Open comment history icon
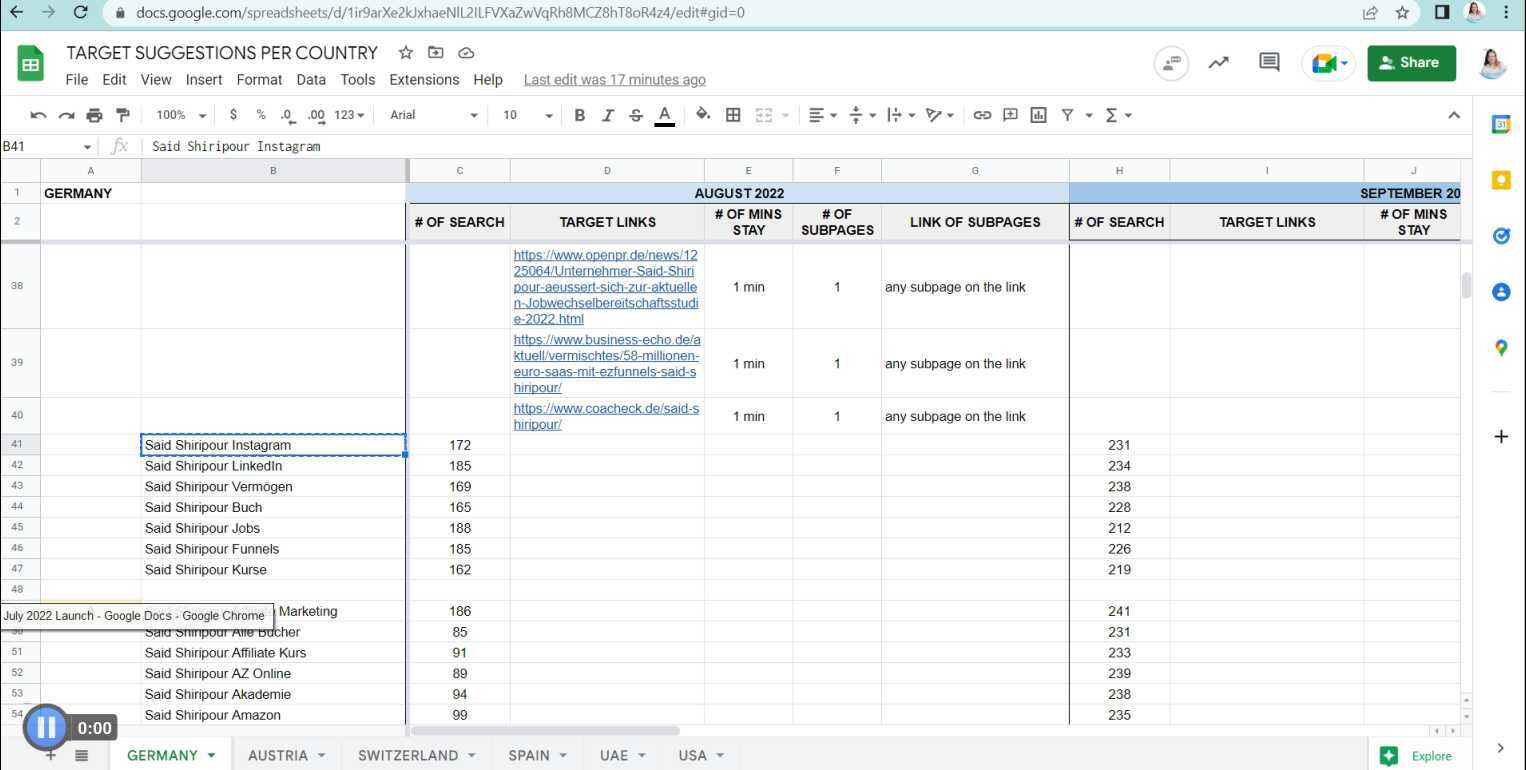This screenshot has width=1526, height=770. (1269, 62)
